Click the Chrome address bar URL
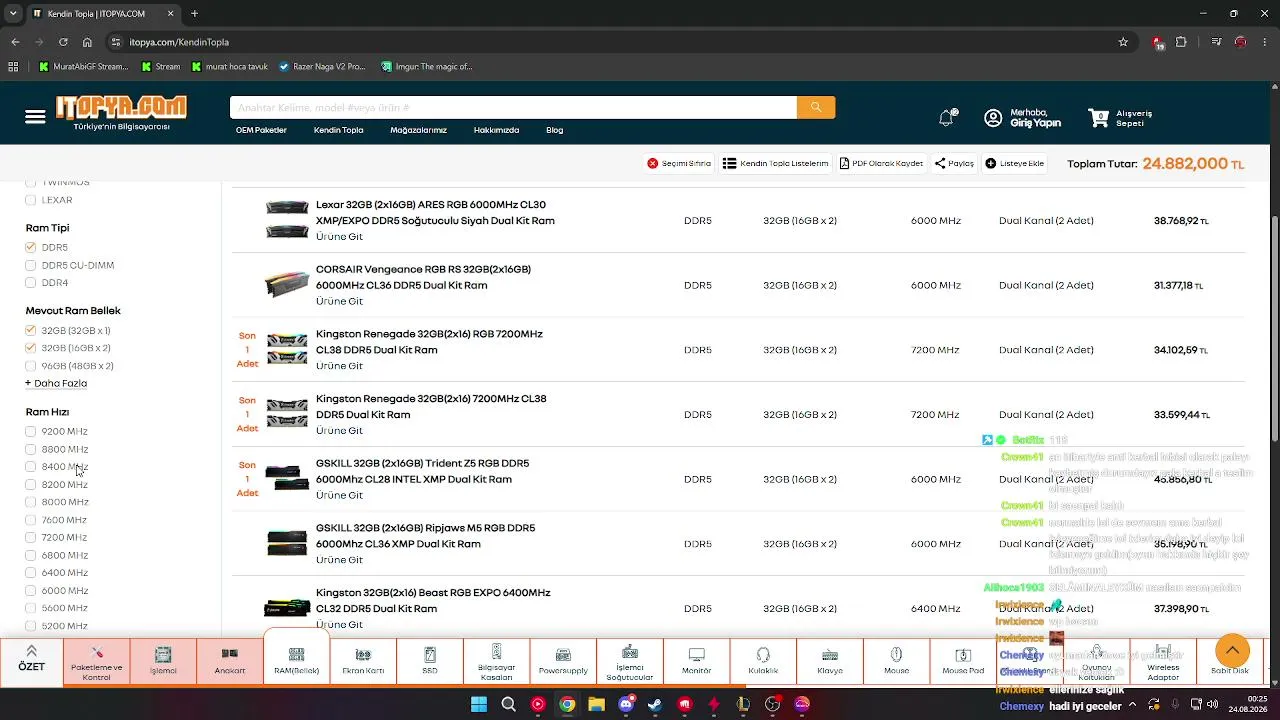 coord(179,42)
